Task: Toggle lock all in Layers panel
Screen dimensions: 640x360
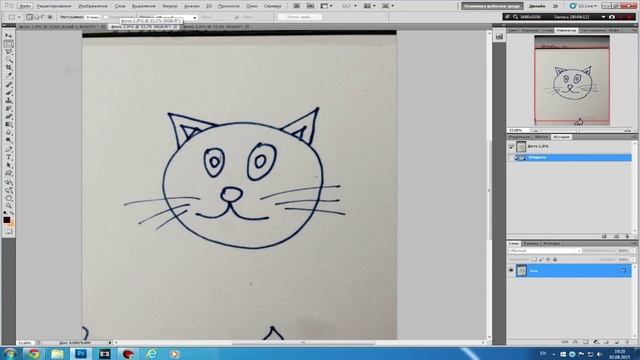Action: pos(555,260)
